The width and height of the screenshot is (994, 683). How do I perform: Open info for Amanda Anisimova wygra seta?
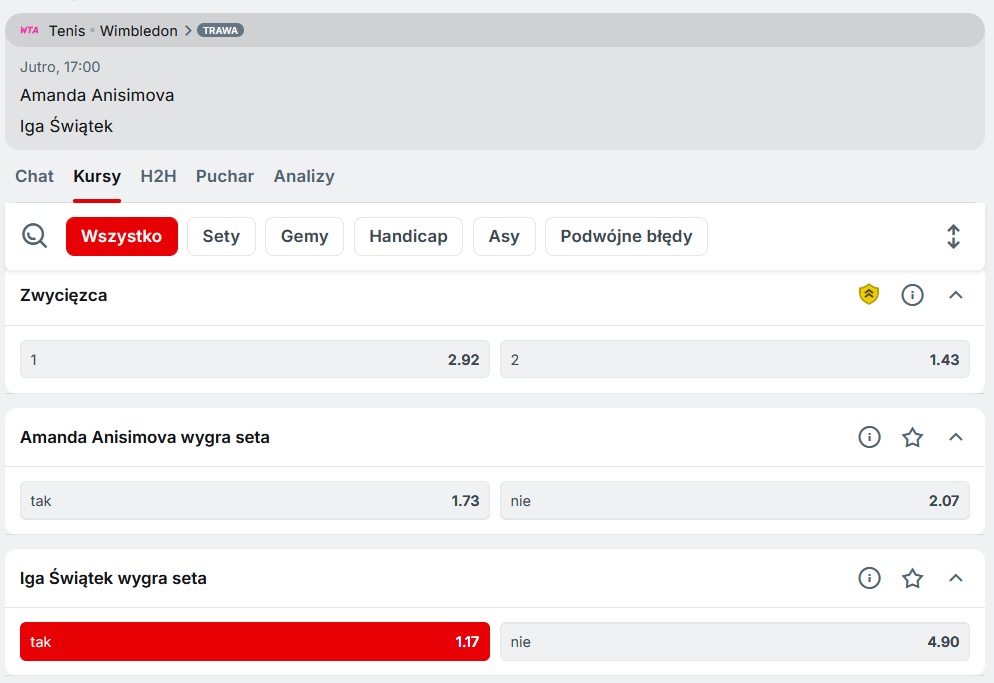pyautogui.click(x=869, y=437)
